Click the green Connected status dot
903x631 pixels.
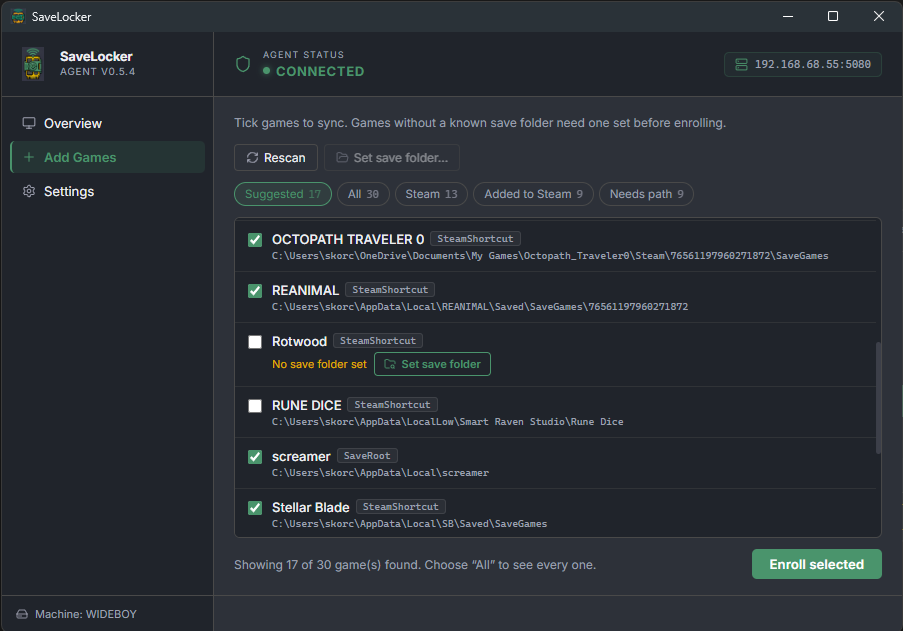click(x=267, y=71)
